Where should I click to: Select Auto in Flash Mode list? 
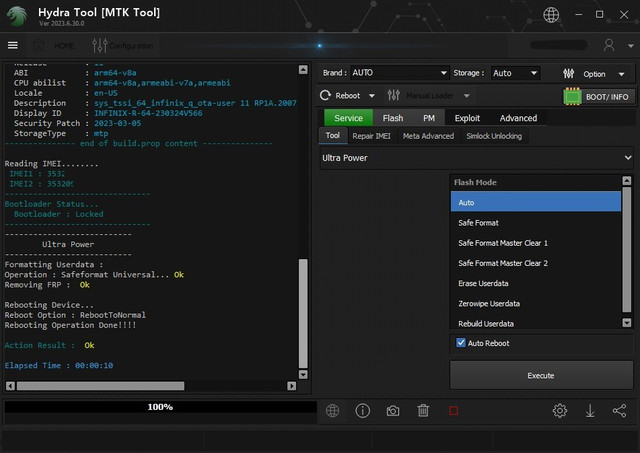(x=536, y=202)
